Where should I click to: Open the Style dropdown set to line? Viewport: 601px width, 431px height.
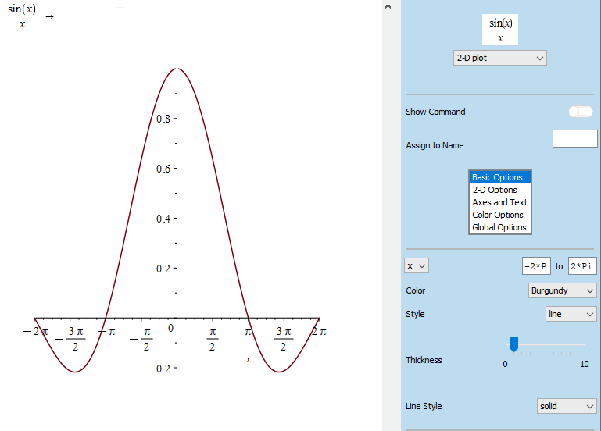[x=571, y=314]
